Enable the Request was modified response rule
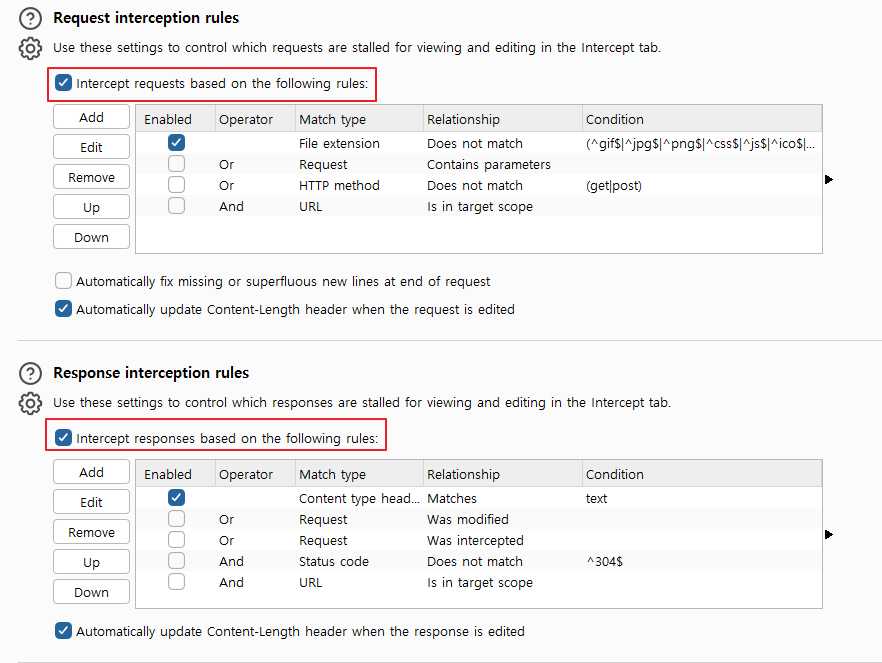 [176, 518]
